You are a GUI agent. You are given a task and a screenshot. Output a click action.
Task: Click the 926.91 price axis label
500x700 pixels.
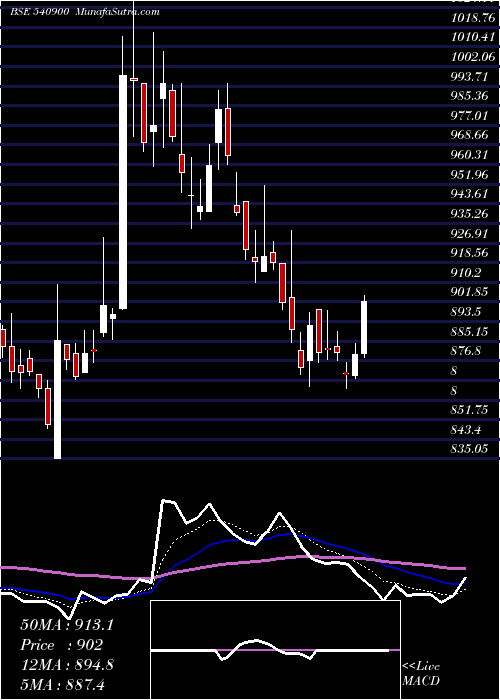469,233
